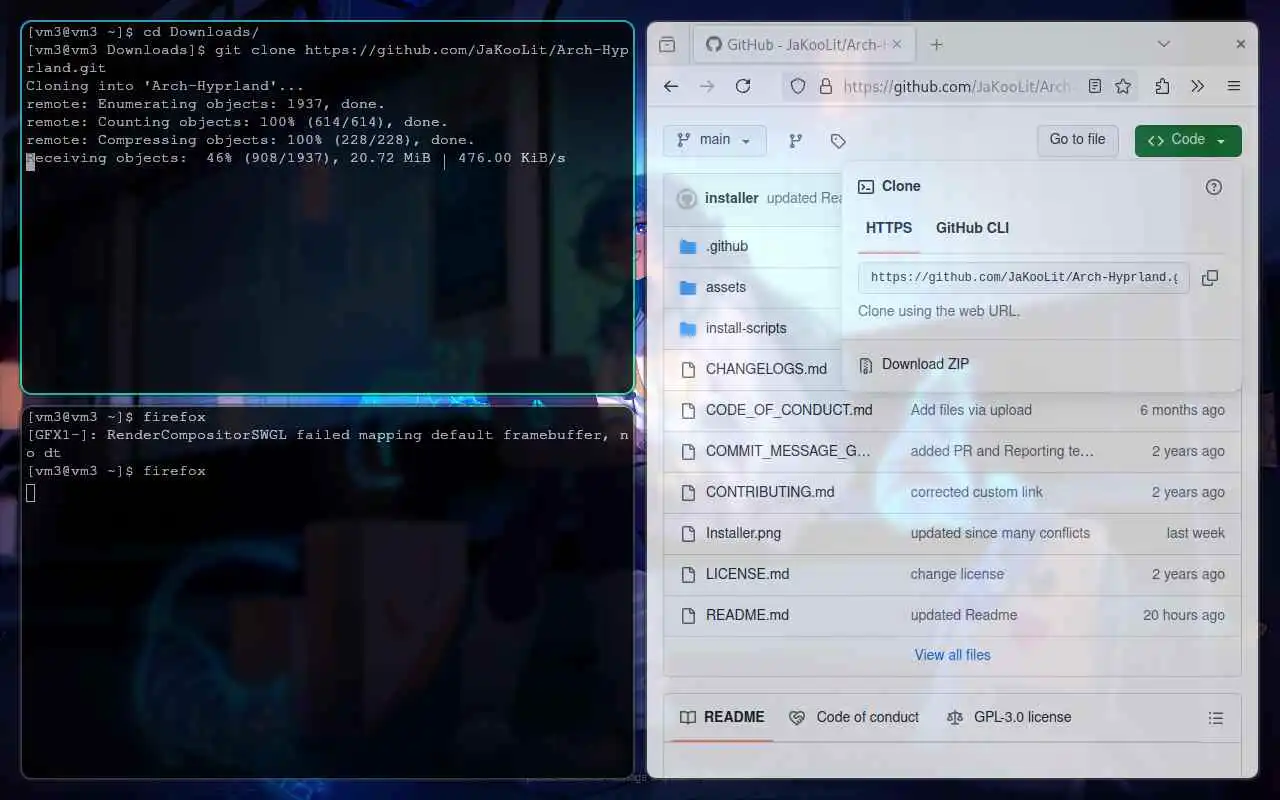1280x800 pixels.
Task: Bookmark this page with star
Action: (1123, 86)
